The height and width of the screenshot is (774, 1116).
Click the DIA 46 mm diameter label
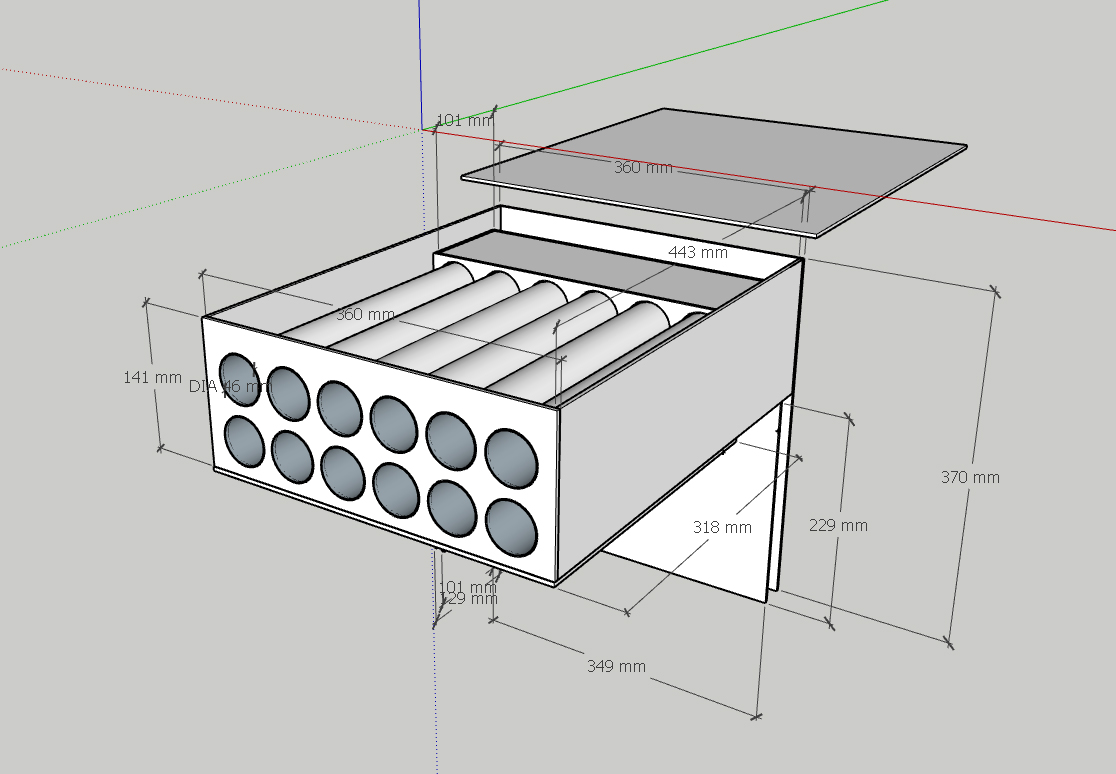pyautogui.click(x=229, y=386)
